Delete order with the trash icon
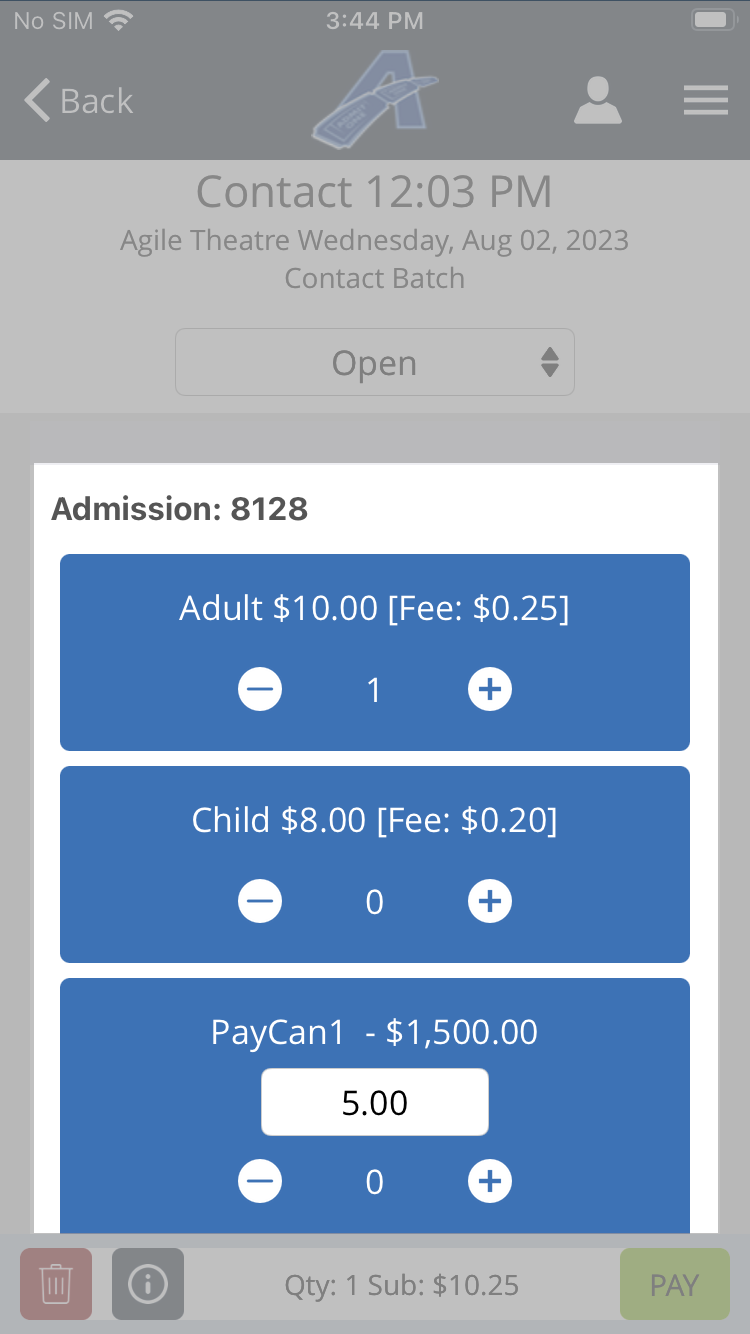Screen dimensions: 750x1334 (56, 1284)
